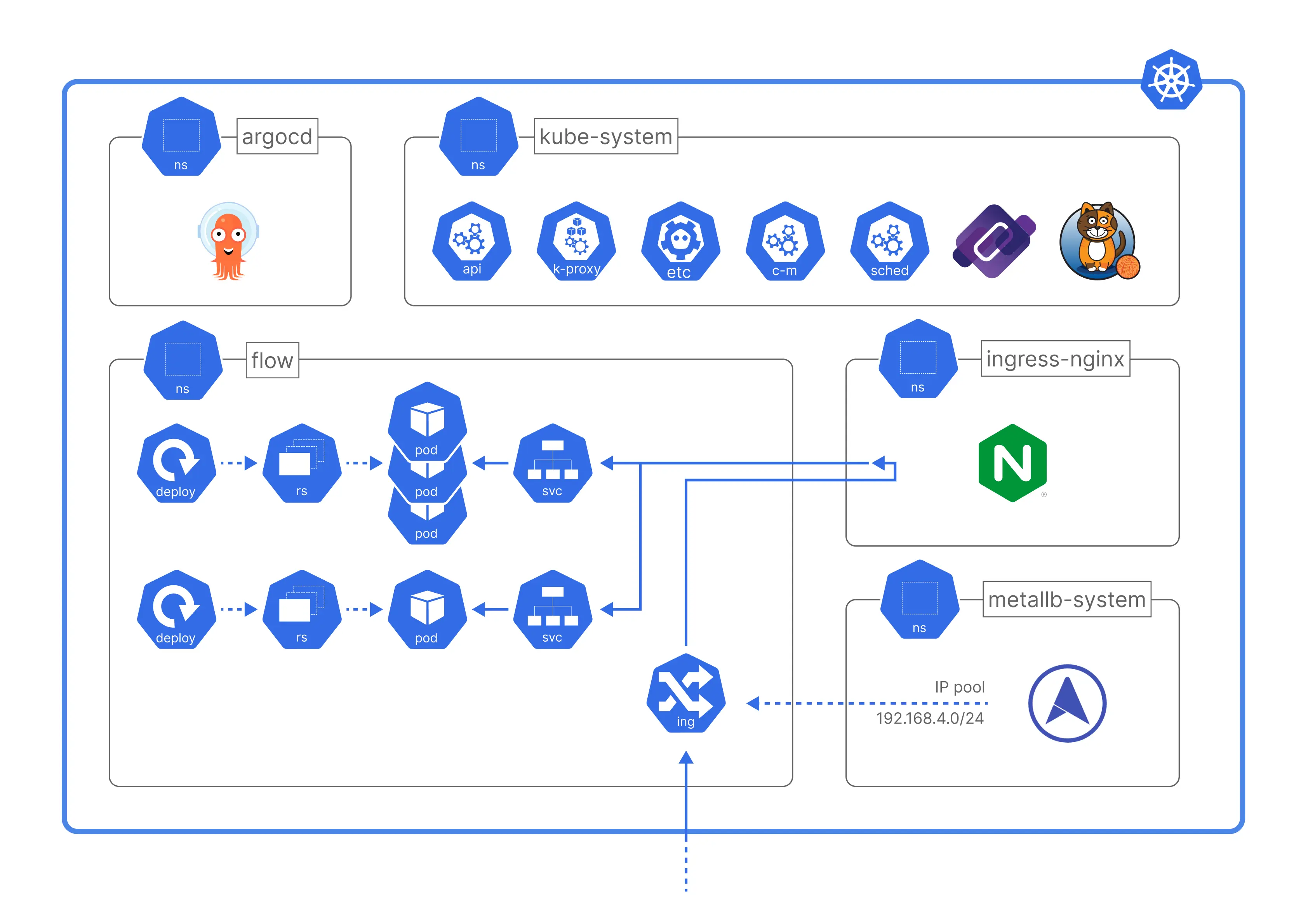Screen dimensions: 1308x924
Task: Click the topmost pod in the stack
Action: pyautogui.click(x=427, y=421)
